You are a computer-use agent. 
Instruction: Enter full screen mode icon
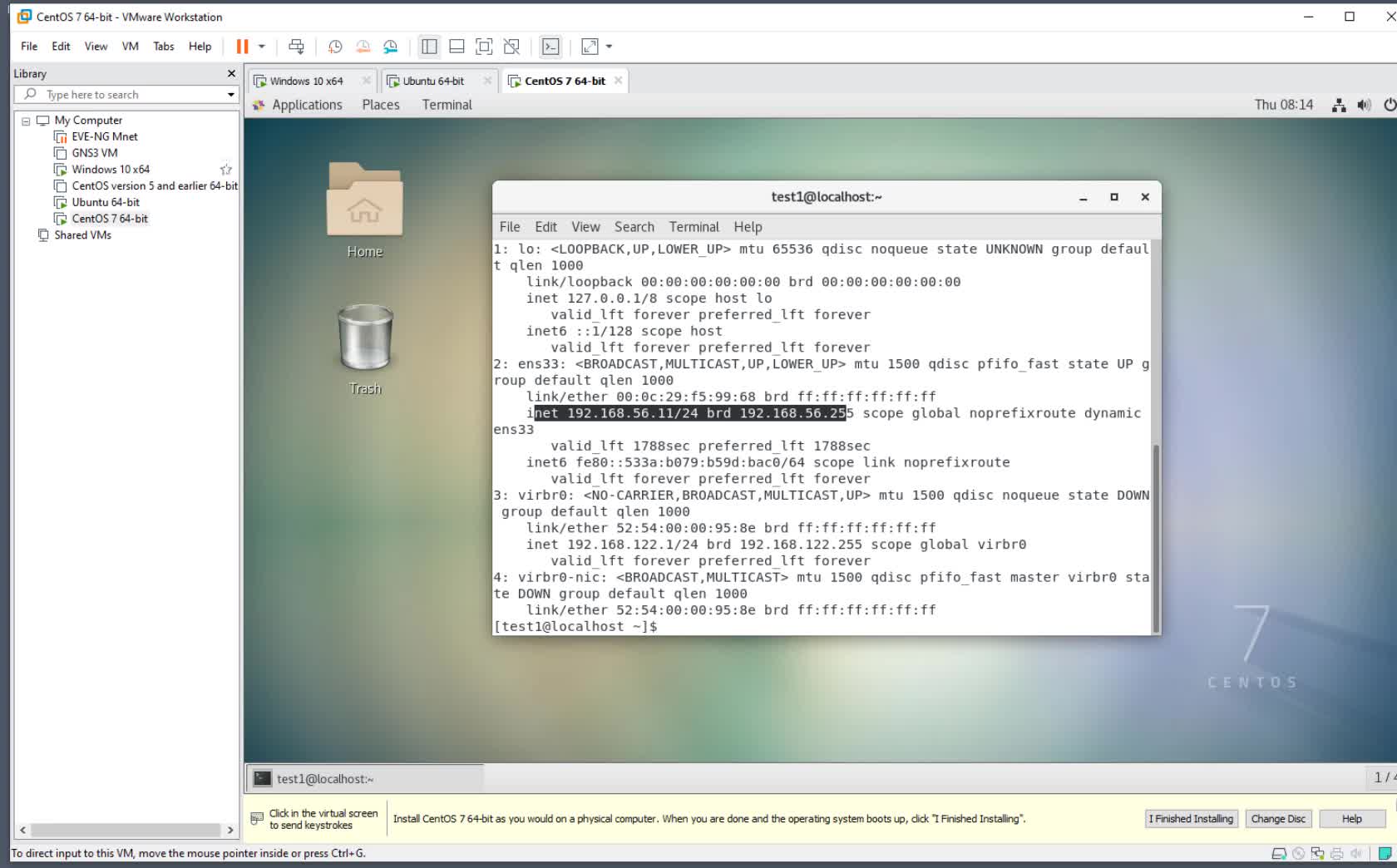pyautogui.click(x=484, y=47)
